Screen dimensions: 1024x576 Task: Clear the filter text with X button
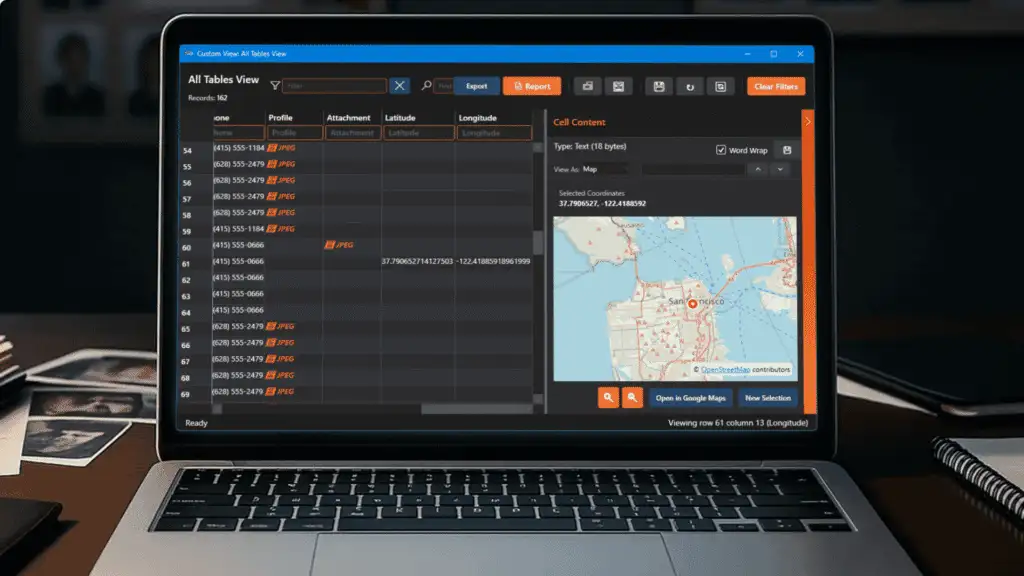(400, 87)
